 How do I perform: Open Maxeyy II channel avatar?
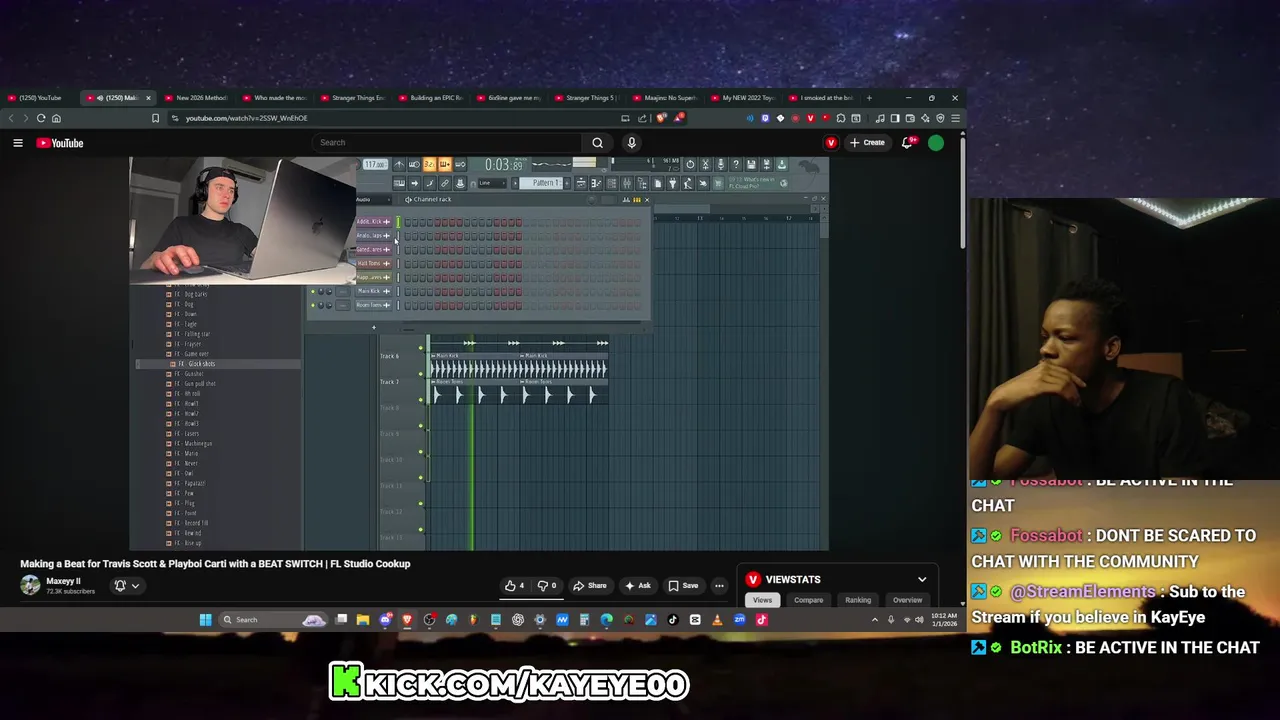pyautogui.click(x=30, y=586)
